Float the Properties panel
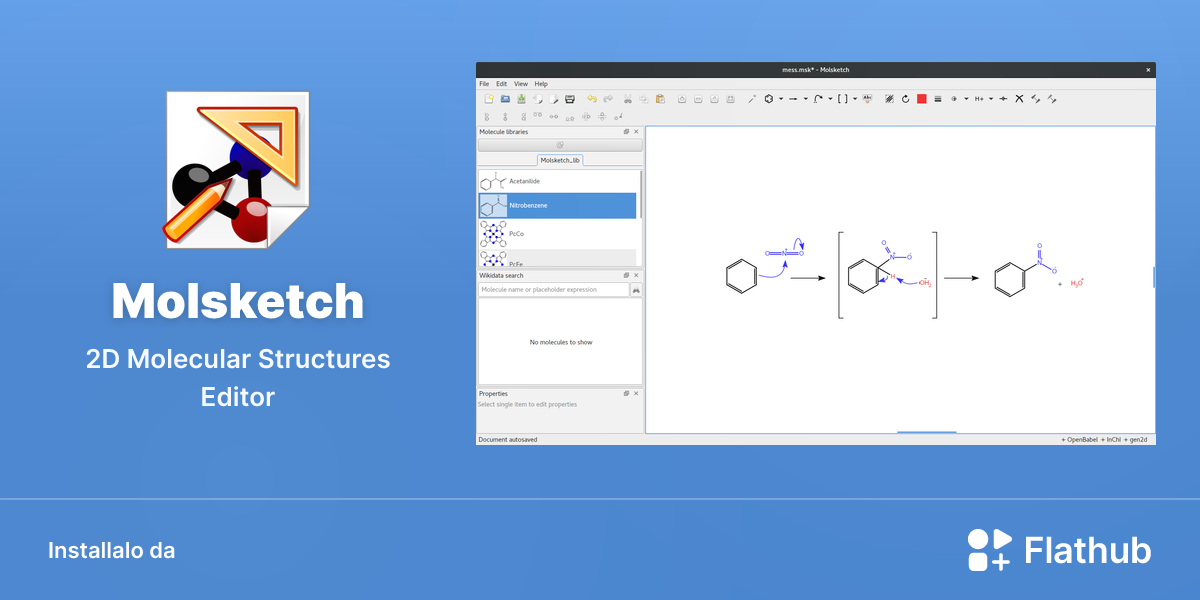The height and width of the screenshot is (600, 1200). tap(627, 394)
